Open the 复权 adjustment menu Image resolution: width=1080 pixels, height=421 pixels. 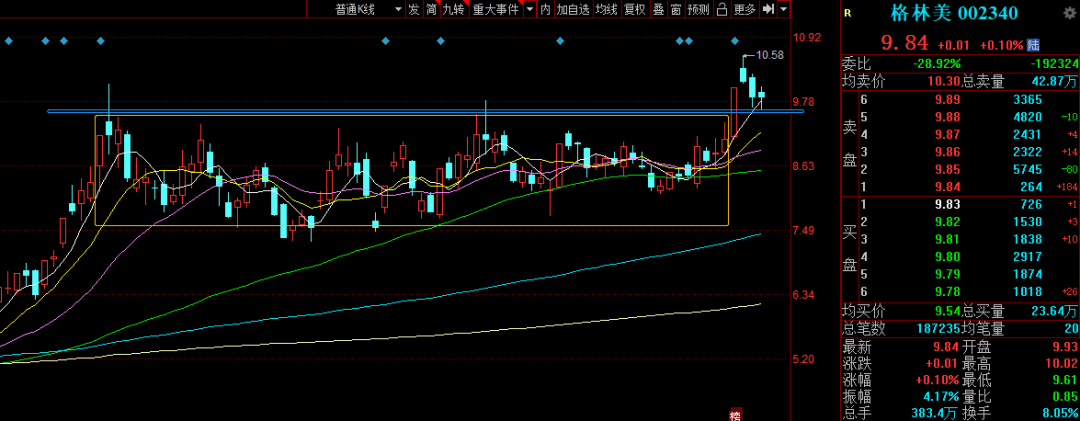point(634,9)
